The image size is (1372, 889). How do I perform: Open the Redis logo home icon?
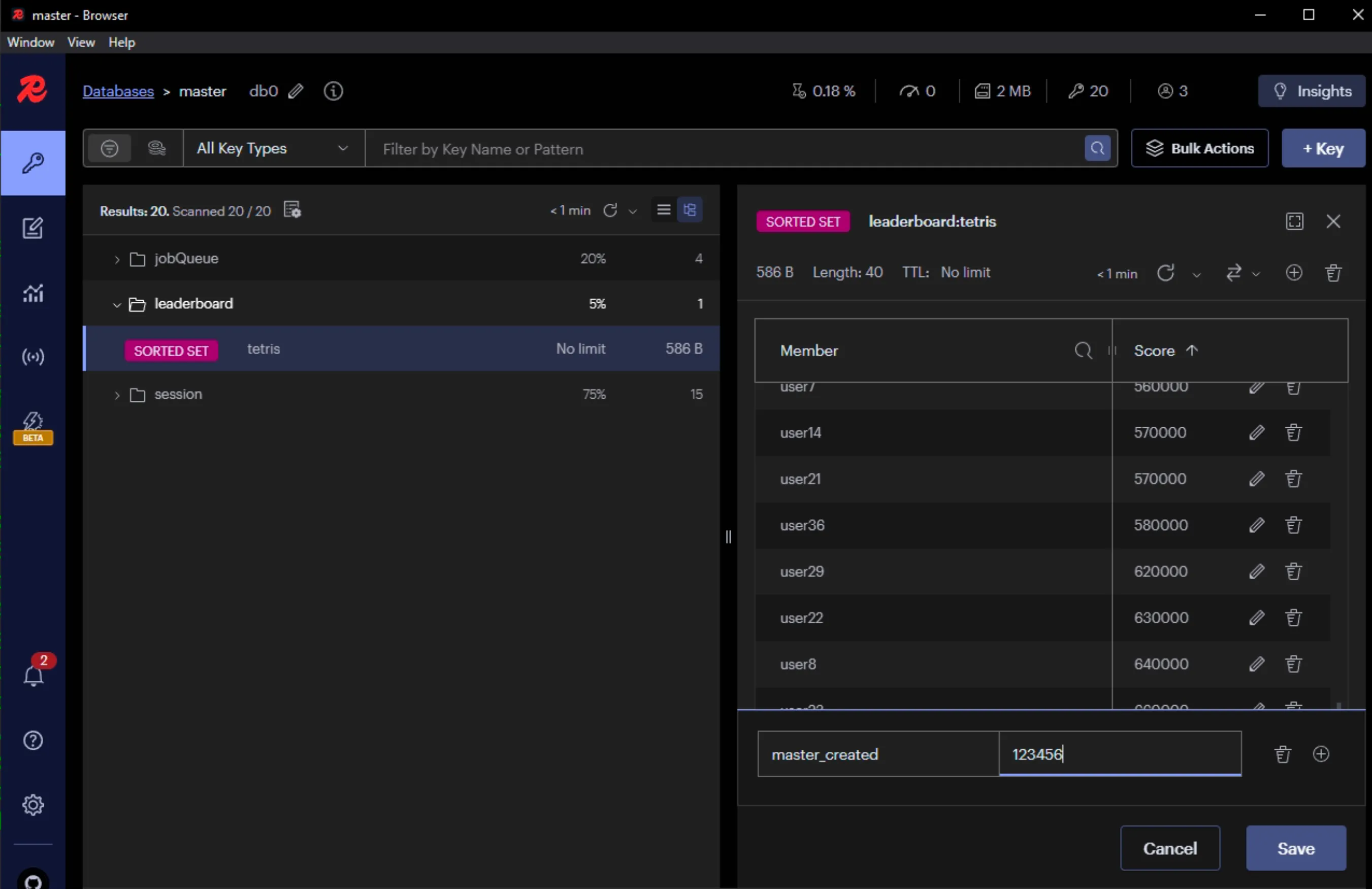[x=32, y=90]
